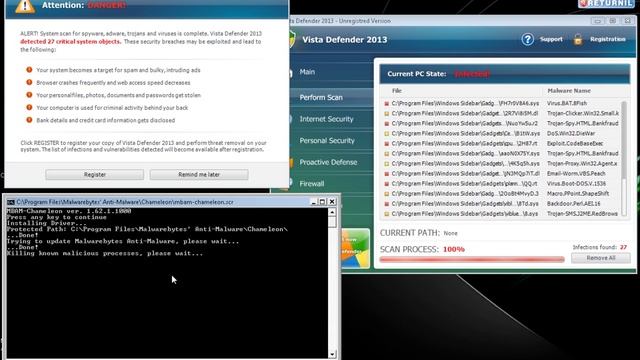Screen dimensions: 640x360
Task: Click the scan process progress bar
Action: coord(472,259)
